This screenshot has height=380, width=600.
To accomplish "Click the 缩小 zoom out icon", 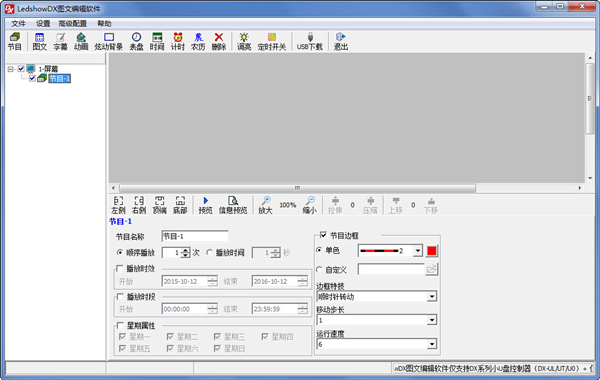I will pyautogui.click(x=310, y=205).
